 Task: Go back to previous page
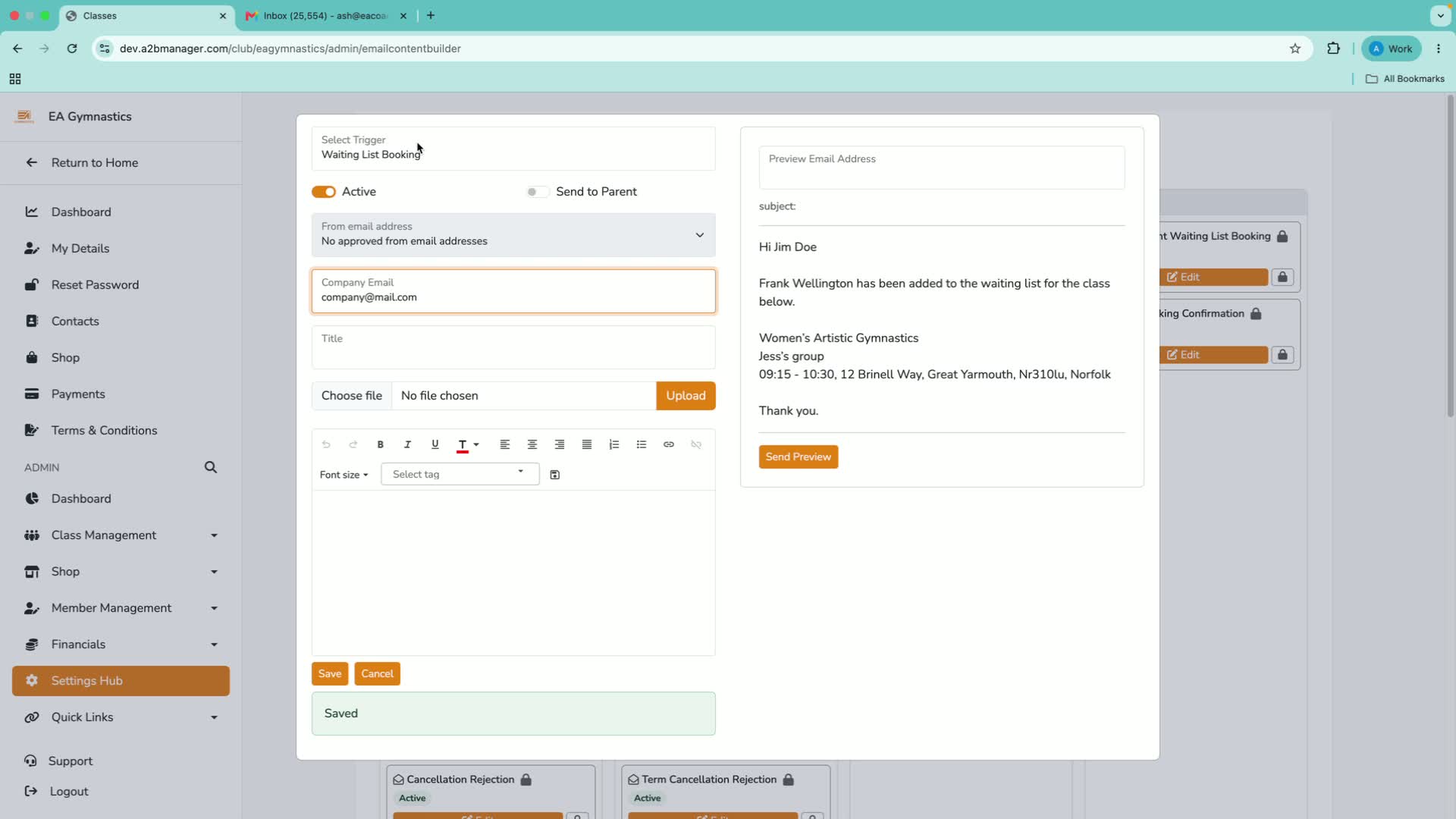(x=17, y=49)
